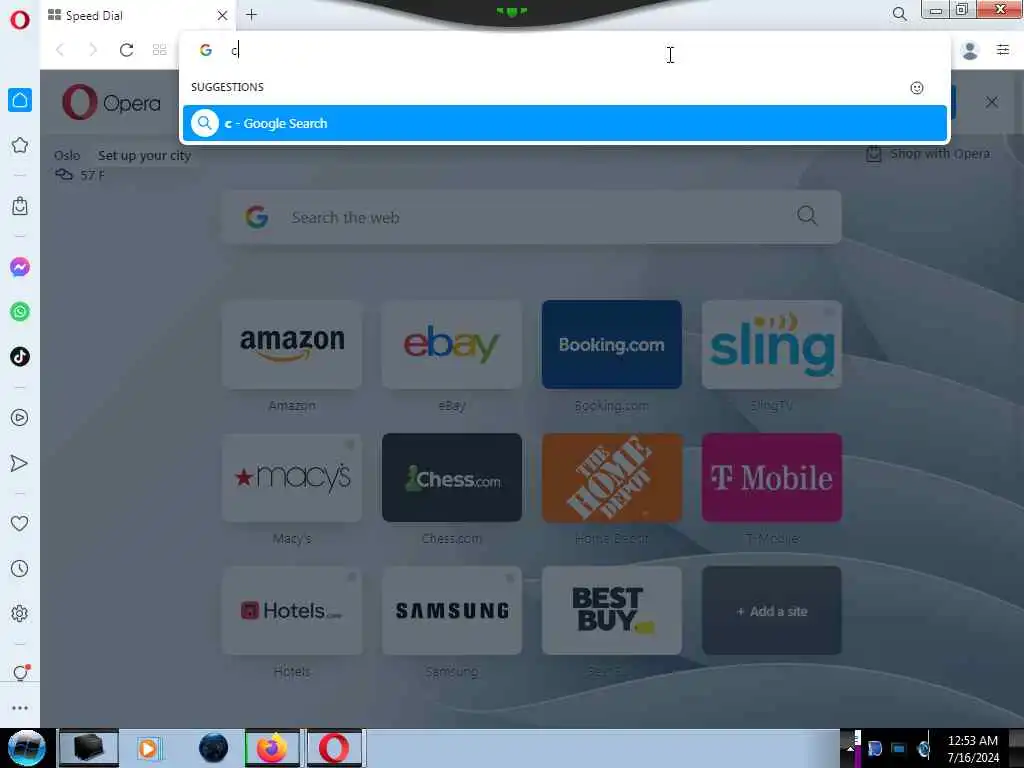Click the Add a site tile
The height and width of the screenshot is (768, 1024).
coord(772,611)
